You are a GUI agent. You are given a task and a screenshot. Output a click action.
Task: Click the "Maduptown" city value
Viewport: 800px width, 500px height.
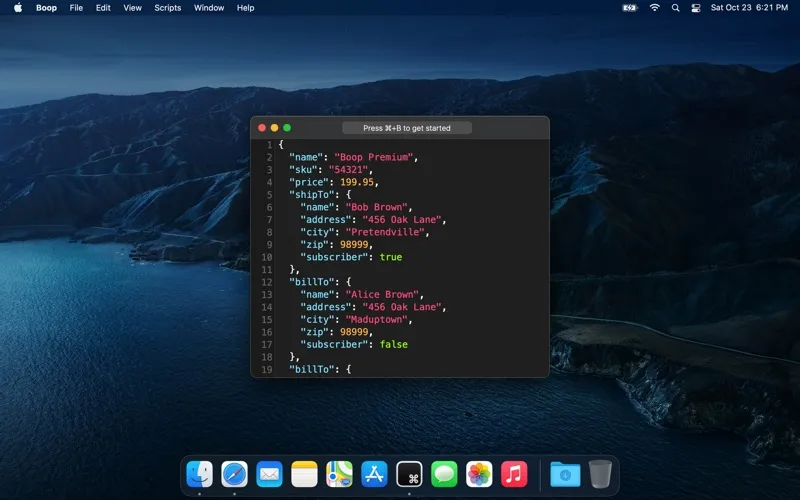click(377, 319)
